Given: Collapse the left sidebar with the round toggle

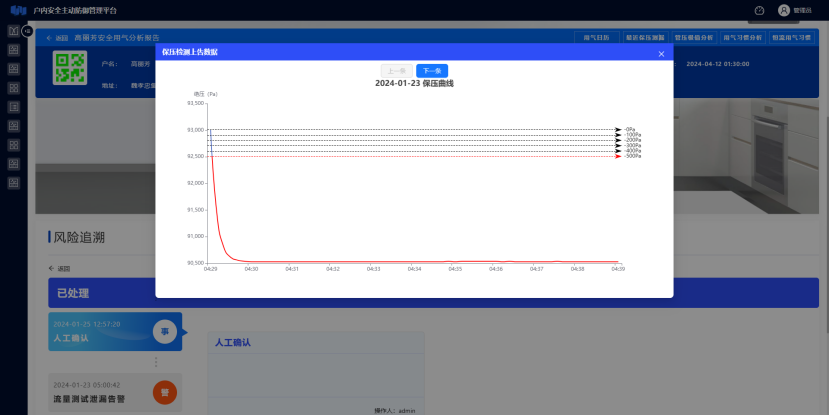Looking at the screenshot, I should [27, 31].
